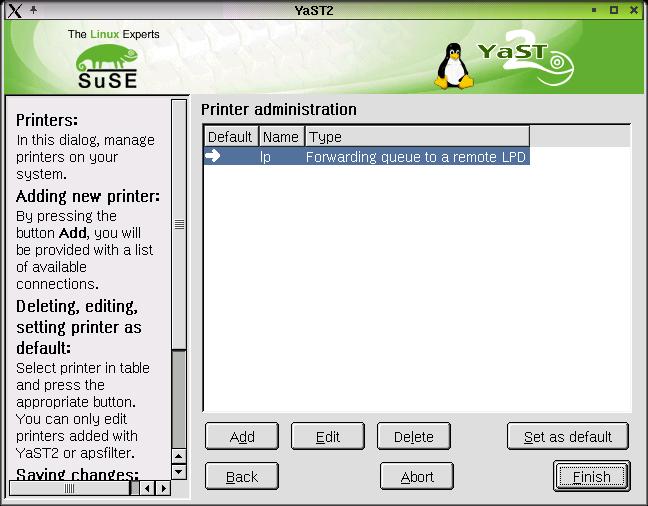Click Set as default button
This screenshot has width=648, height=506.
click(567, 437)
